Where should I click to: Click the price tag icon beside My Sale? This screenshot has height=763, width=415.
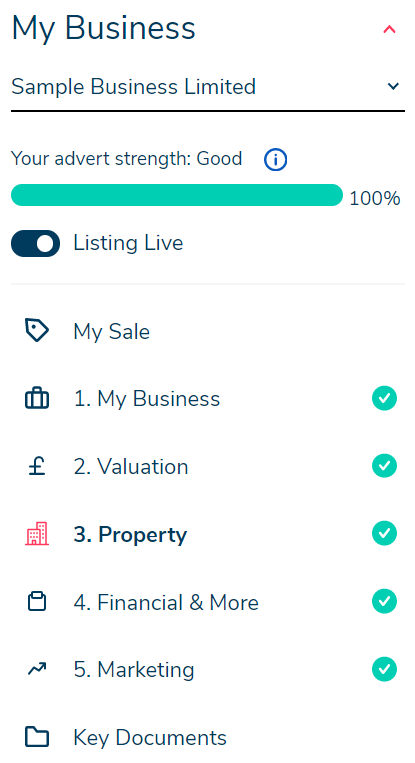click(x=36, y=331)
